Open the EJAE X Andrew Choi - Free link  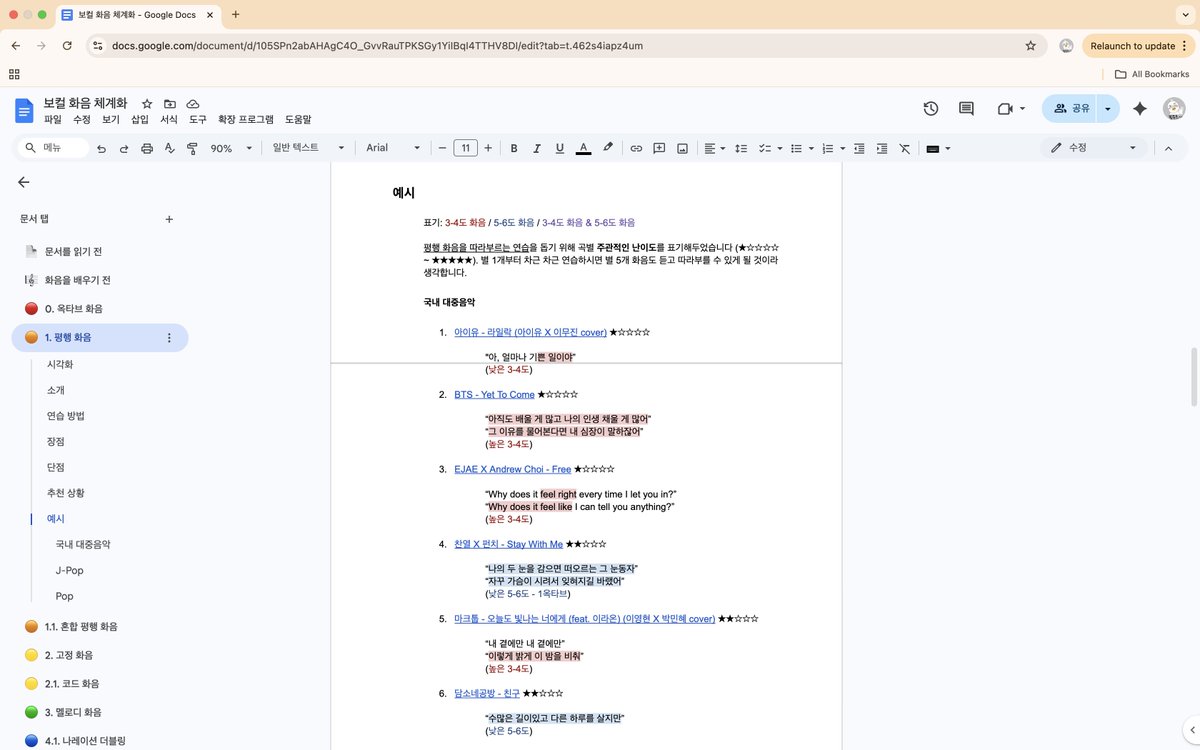pos(512,469)
